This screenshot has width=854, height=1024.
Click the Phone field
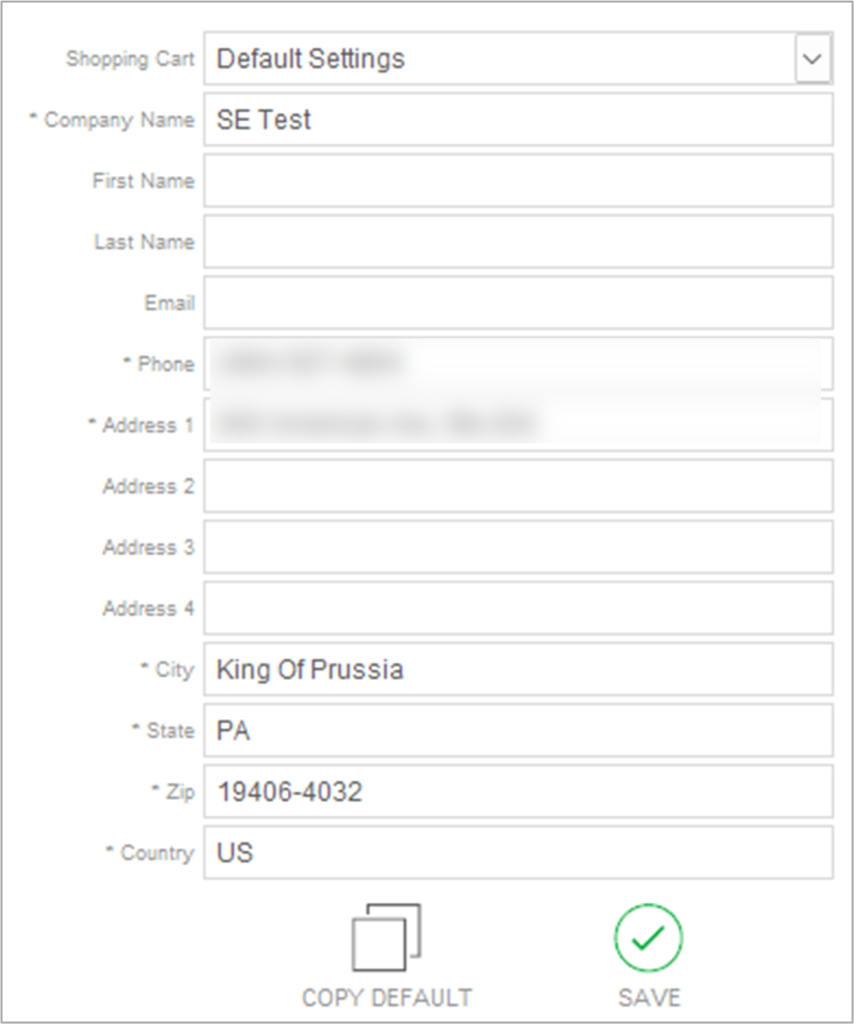[x=517, y=363]
